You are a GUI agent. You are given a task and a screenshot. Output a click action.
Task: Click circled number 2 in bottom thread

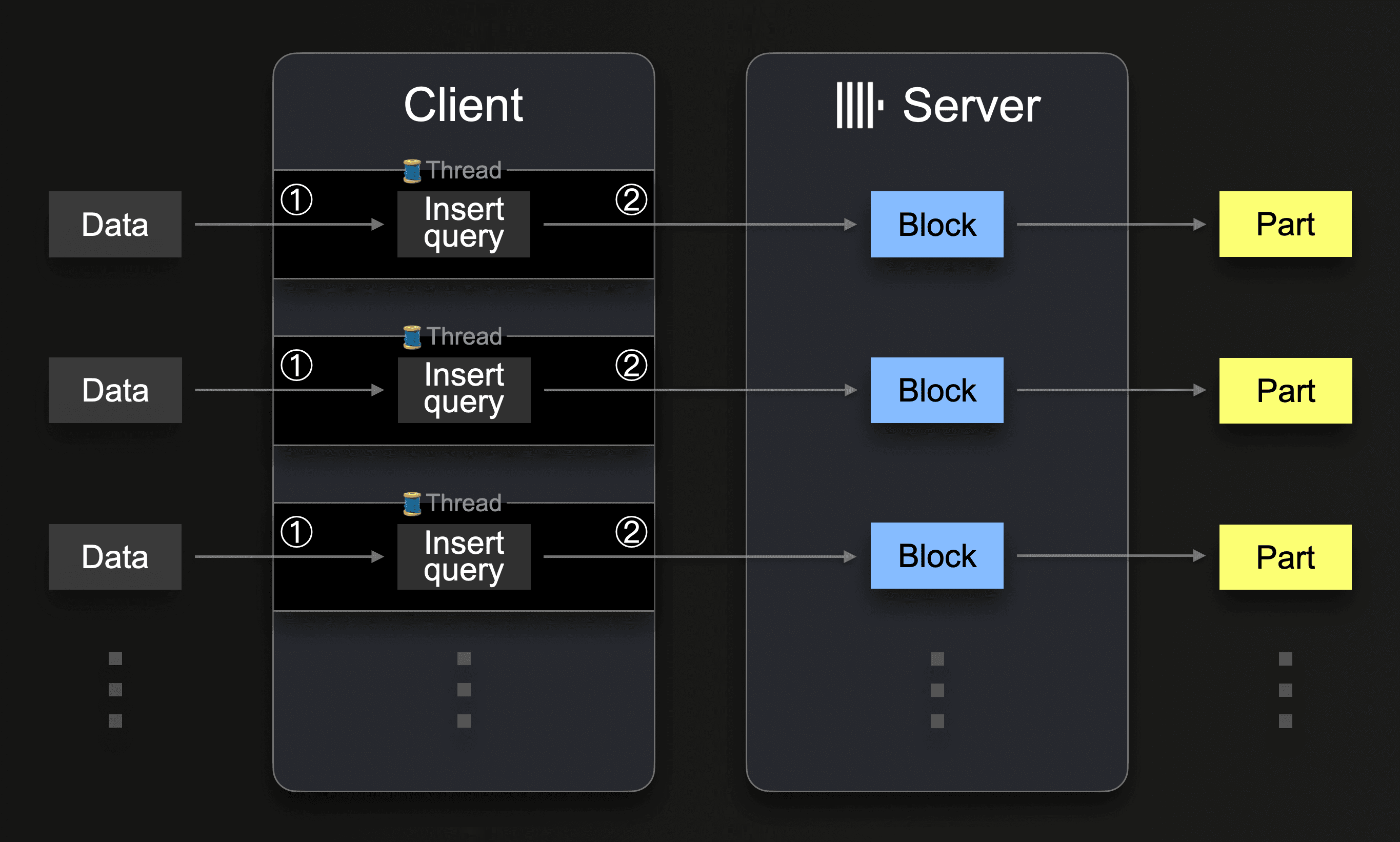point(631,532)
